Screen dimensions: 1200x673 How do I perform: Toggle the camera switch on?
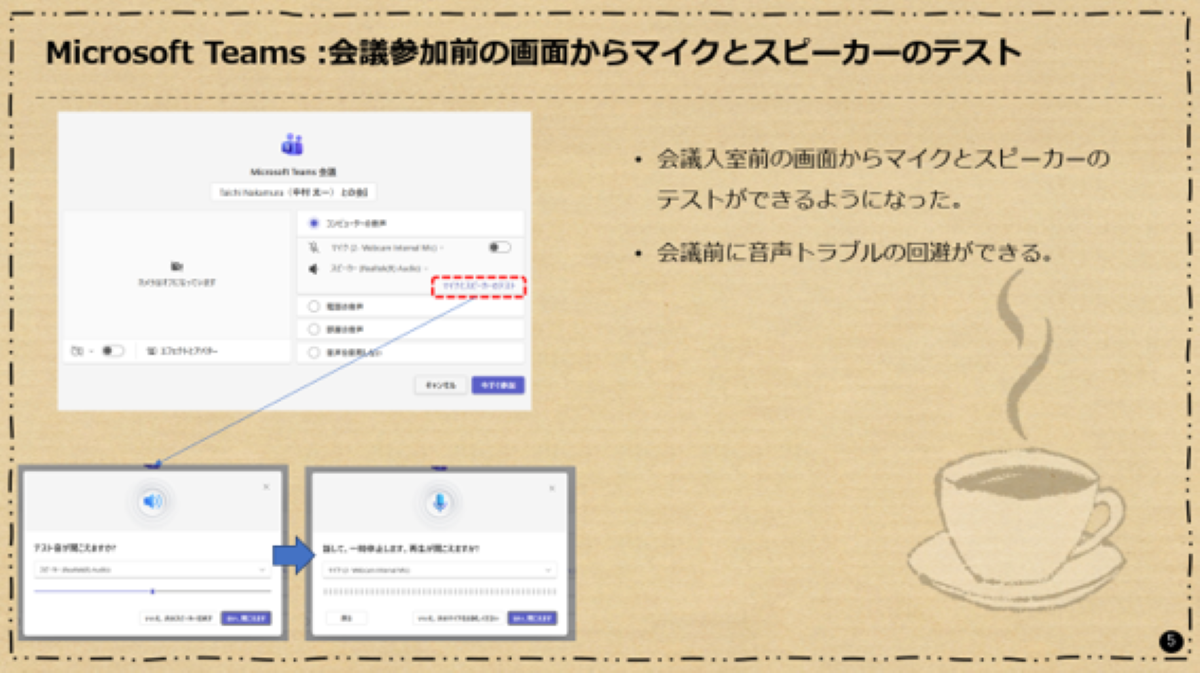point(113,351)
